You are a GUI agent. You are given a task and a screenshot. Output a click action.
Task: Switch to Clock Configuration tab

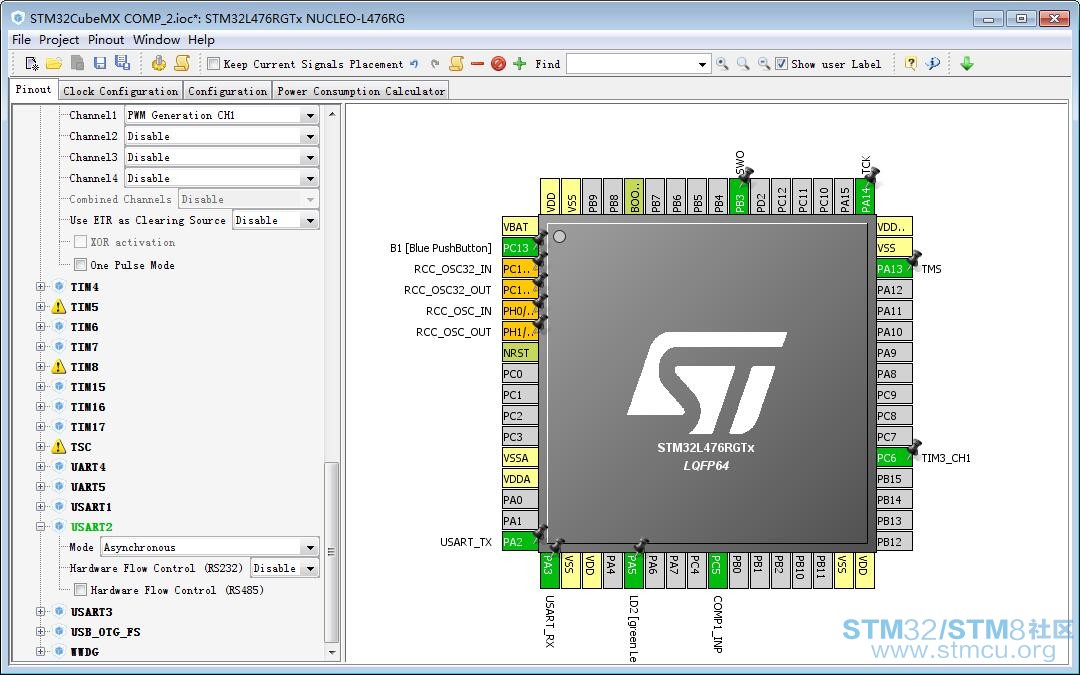pyautogui.click(x=120, y=91)
